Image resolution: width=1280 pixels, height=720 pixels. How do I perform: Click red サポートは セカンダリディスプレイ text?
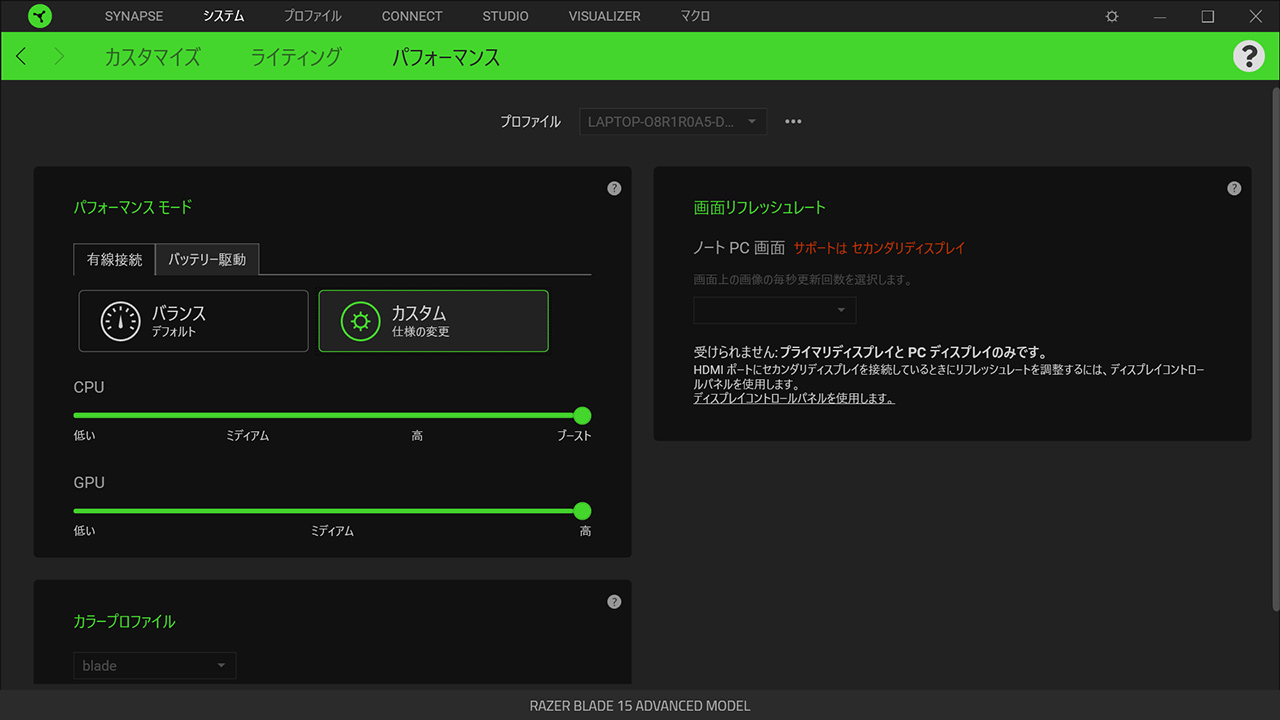point(879,248)
